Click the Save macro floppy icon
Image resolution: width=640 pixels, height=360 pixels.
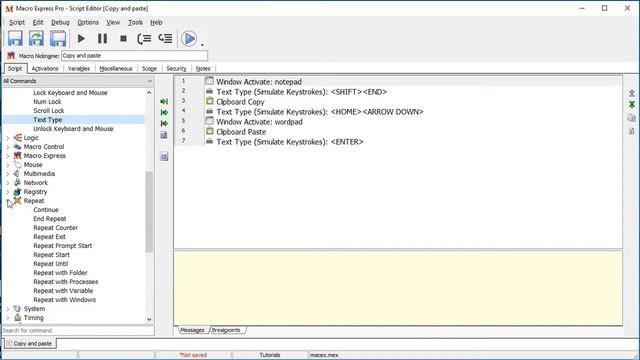point(15,38)
